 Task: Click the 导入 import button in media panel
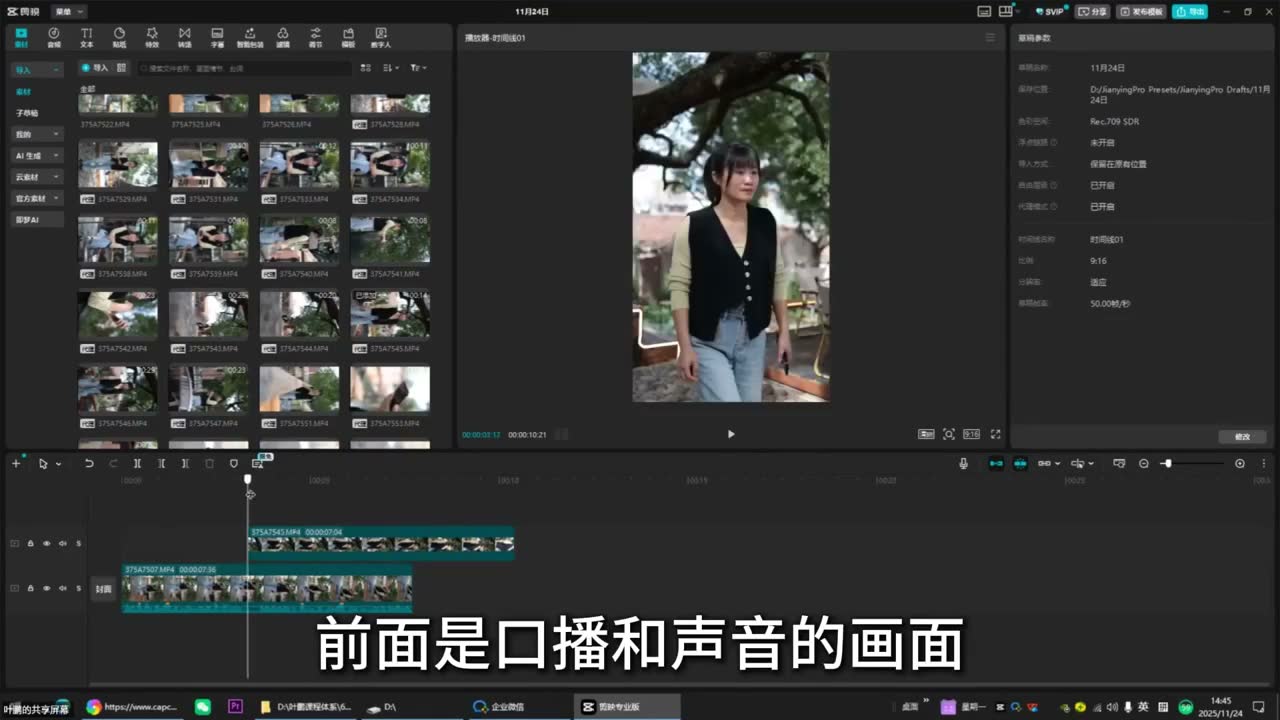pyautogui.click(x=95, y=68)
